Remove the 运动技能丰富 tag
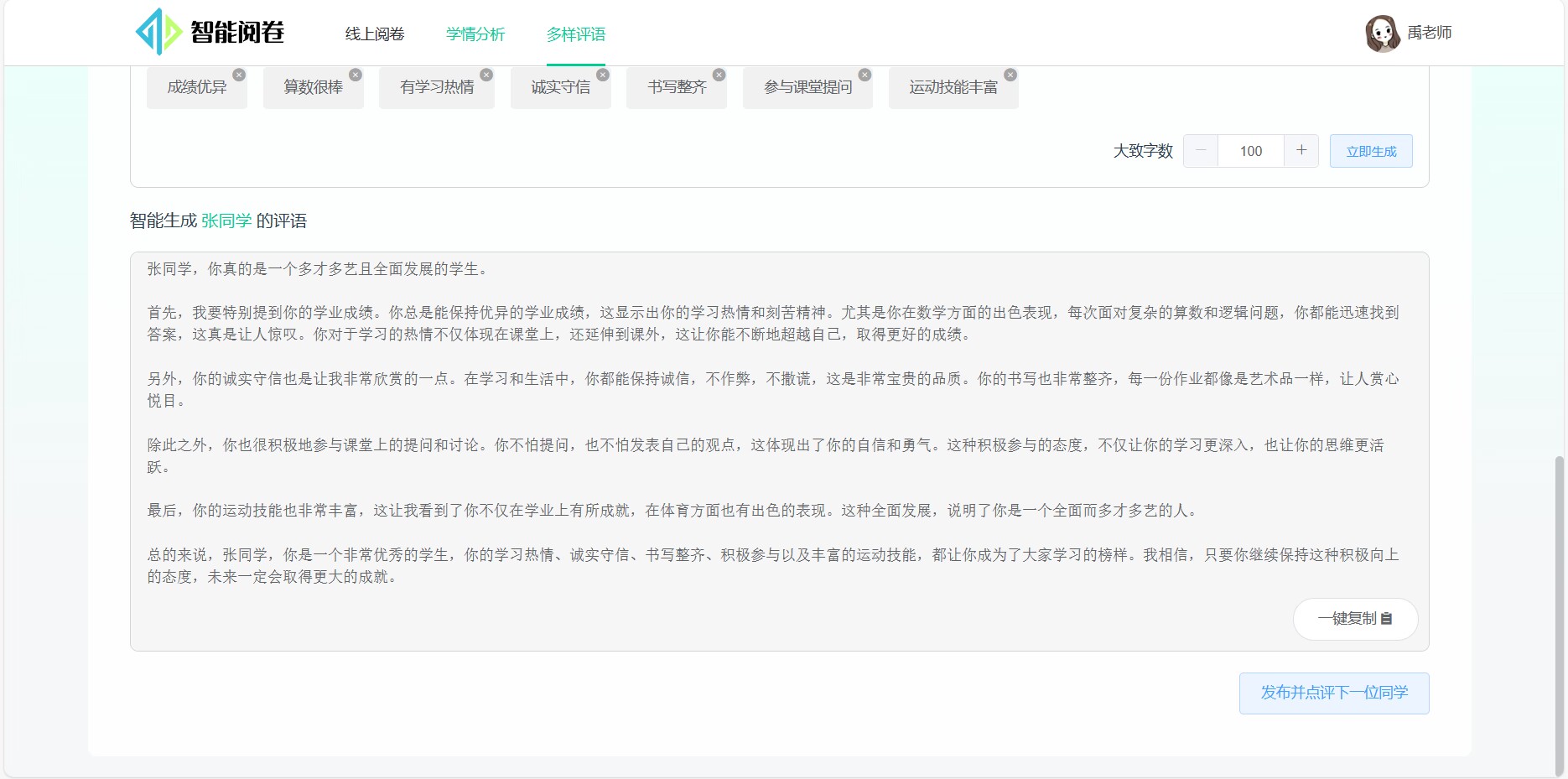This screenshot has height=779, width=1568. pos(1012,74)
